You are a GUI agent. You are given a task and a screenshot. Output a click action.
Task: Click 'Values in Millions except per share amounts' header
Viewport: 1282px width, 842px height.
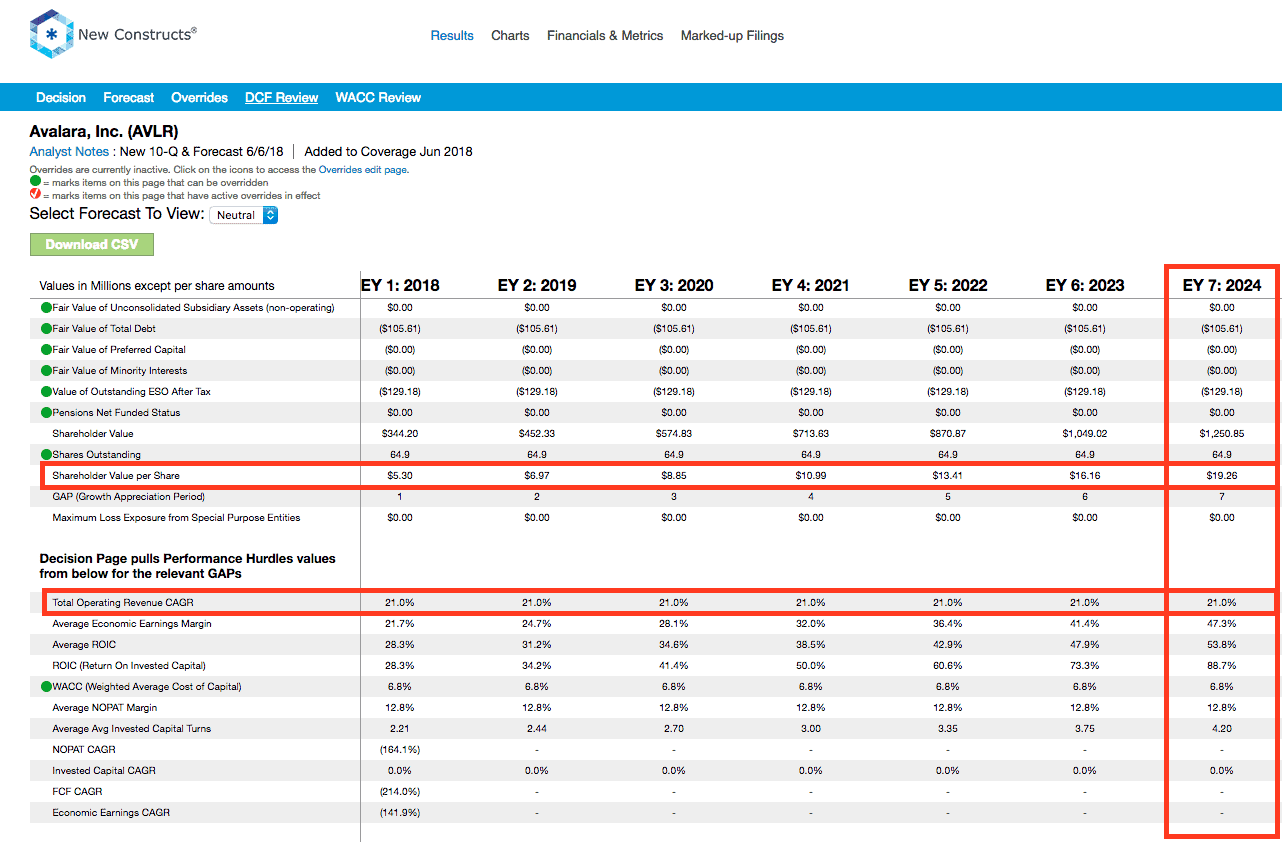pos(157,285)
